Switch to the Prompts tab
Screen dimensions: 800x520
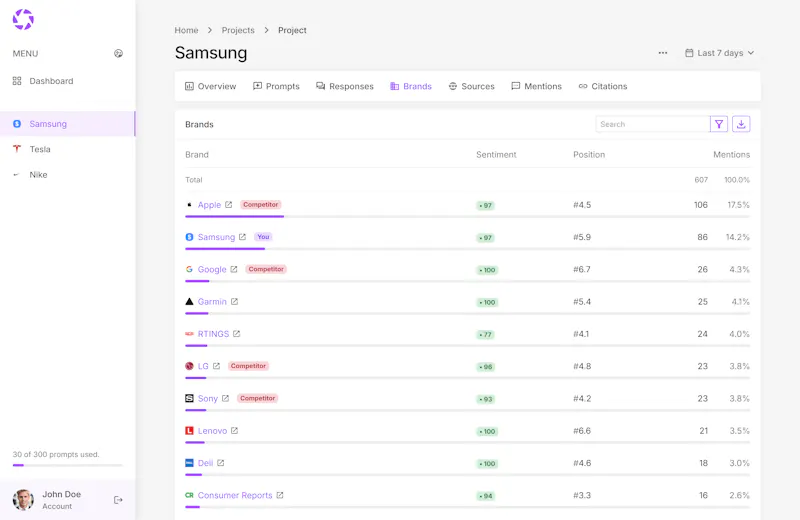coord(277,86)
